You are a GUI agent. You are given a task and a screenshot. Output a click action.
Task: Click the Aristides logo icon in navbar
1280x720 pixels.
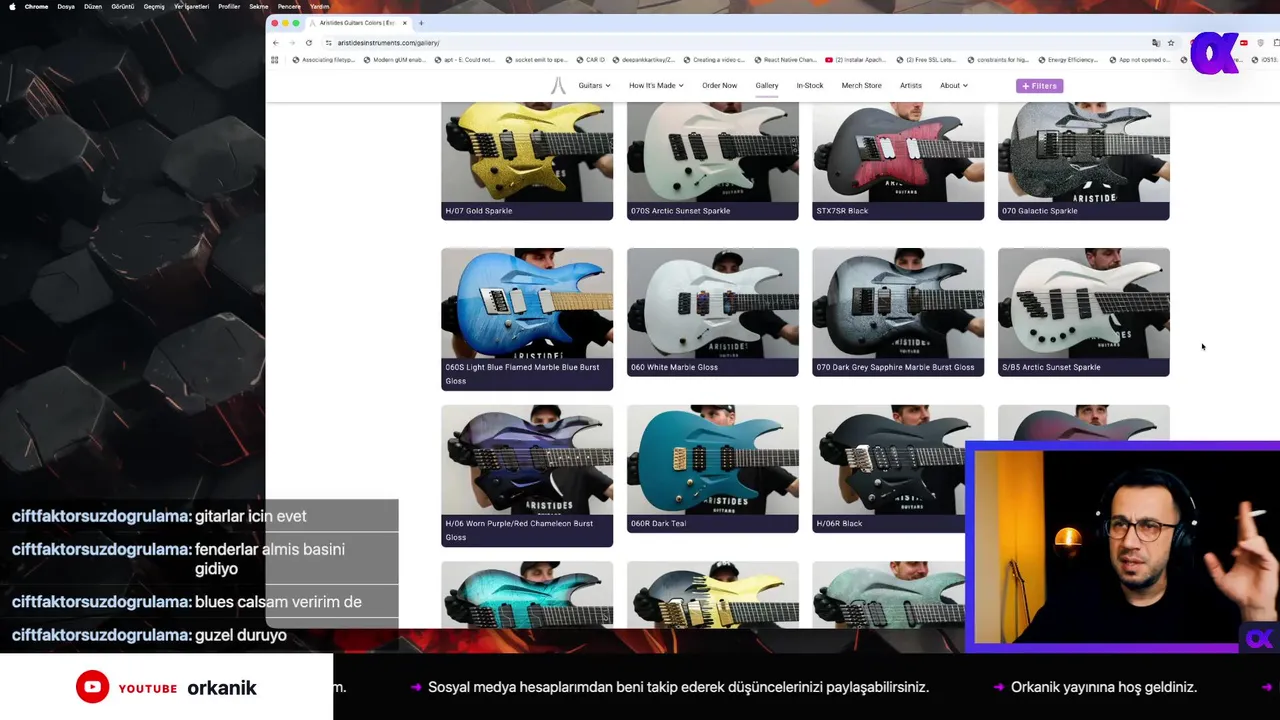[x=558, y=86]
